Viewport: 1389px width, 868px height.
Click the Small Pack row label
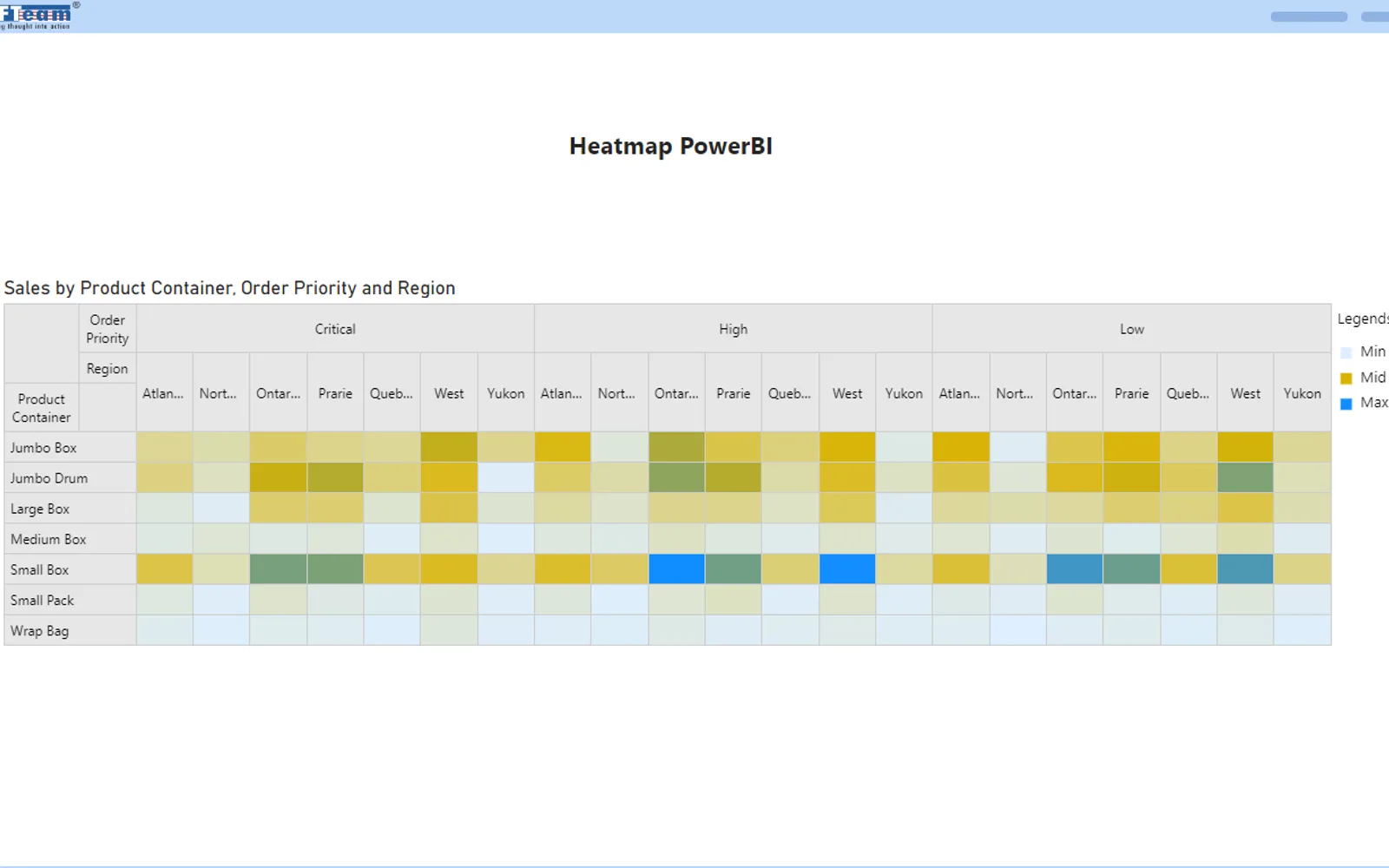70,600
